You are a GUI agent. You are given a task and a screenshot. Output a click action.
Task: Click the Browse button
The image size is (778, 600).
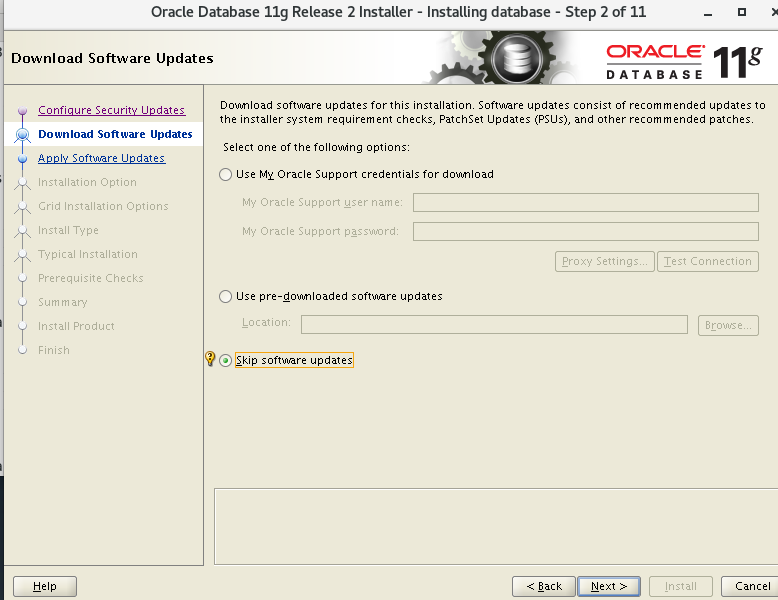[x=728, y=326]
